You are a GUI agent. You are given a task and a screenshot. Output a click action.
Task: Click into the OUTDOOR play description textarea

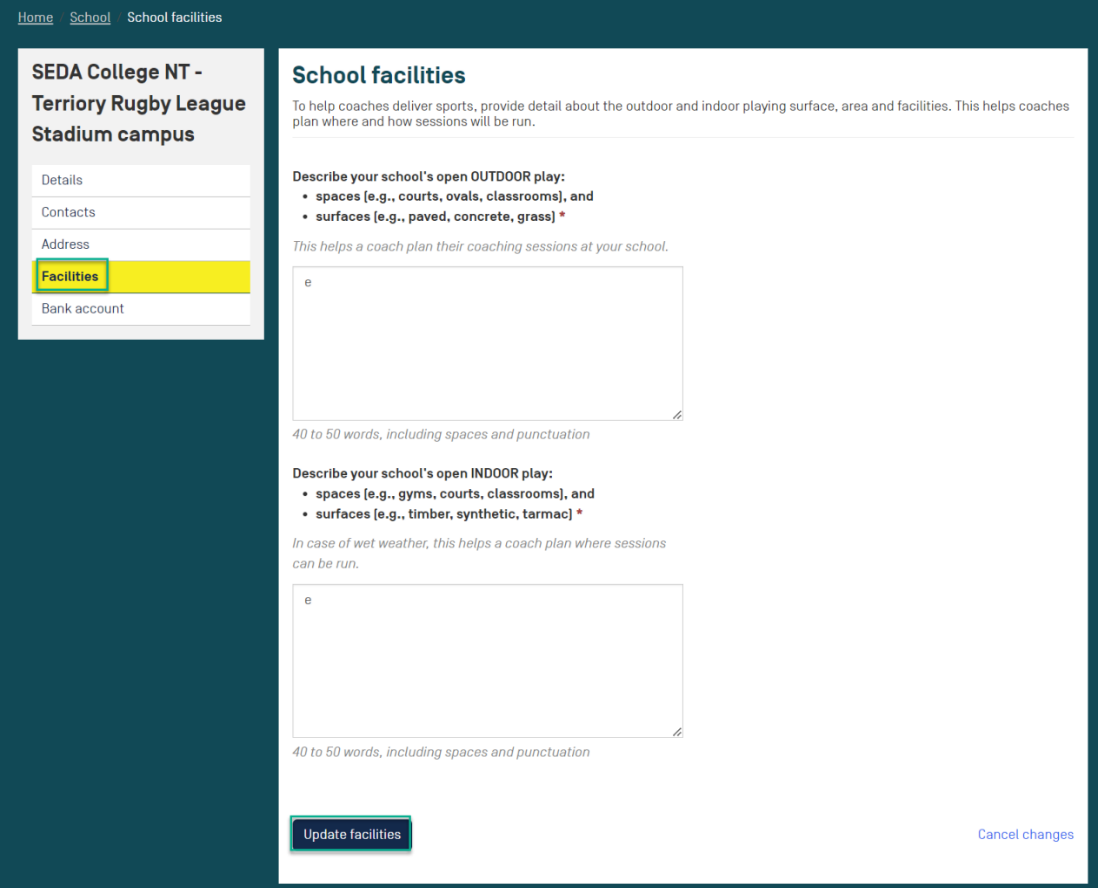point(487,343)
